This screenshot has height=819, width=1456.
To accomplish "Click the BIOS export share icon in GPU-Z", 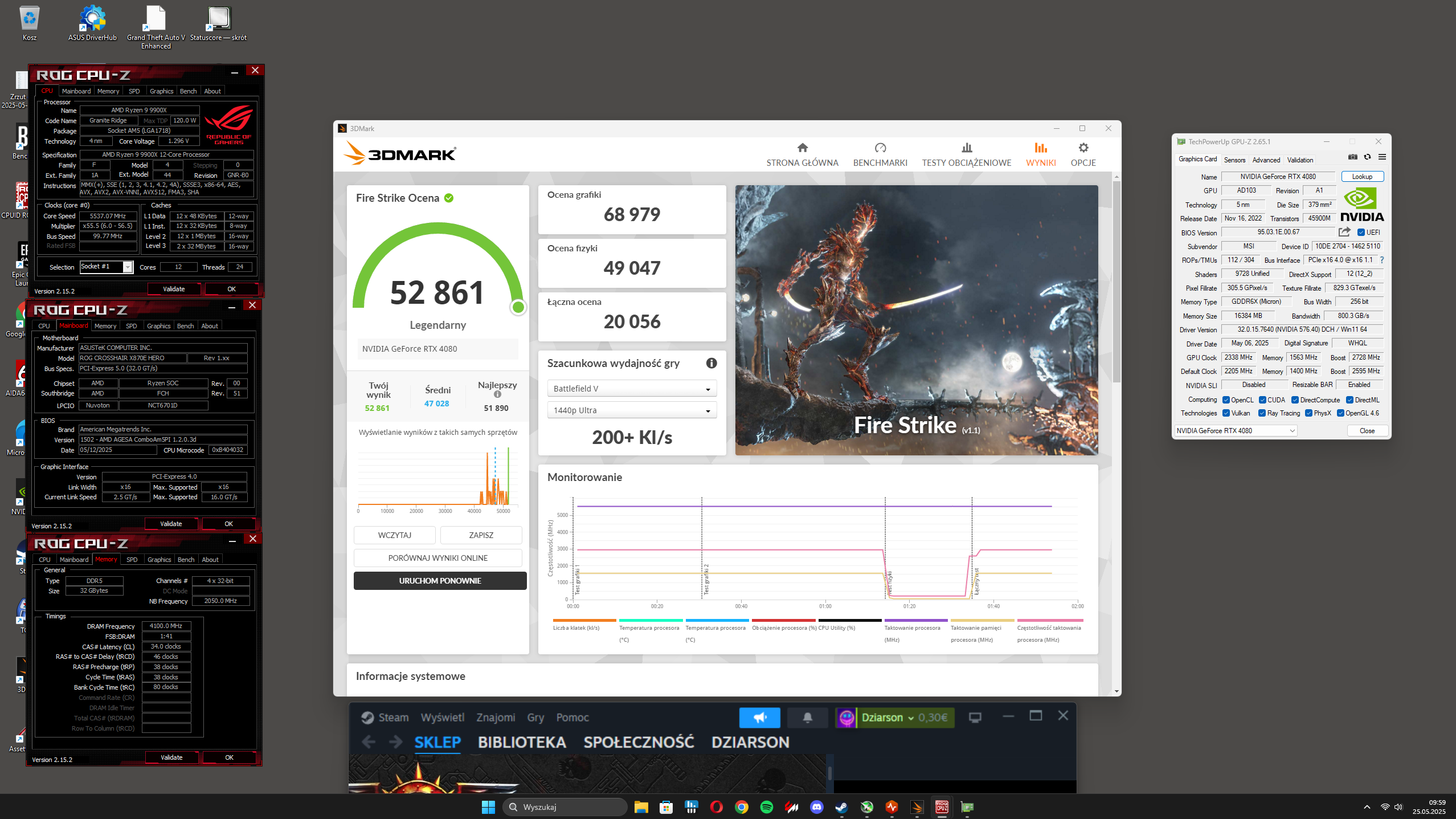I will coord(1344,232).
